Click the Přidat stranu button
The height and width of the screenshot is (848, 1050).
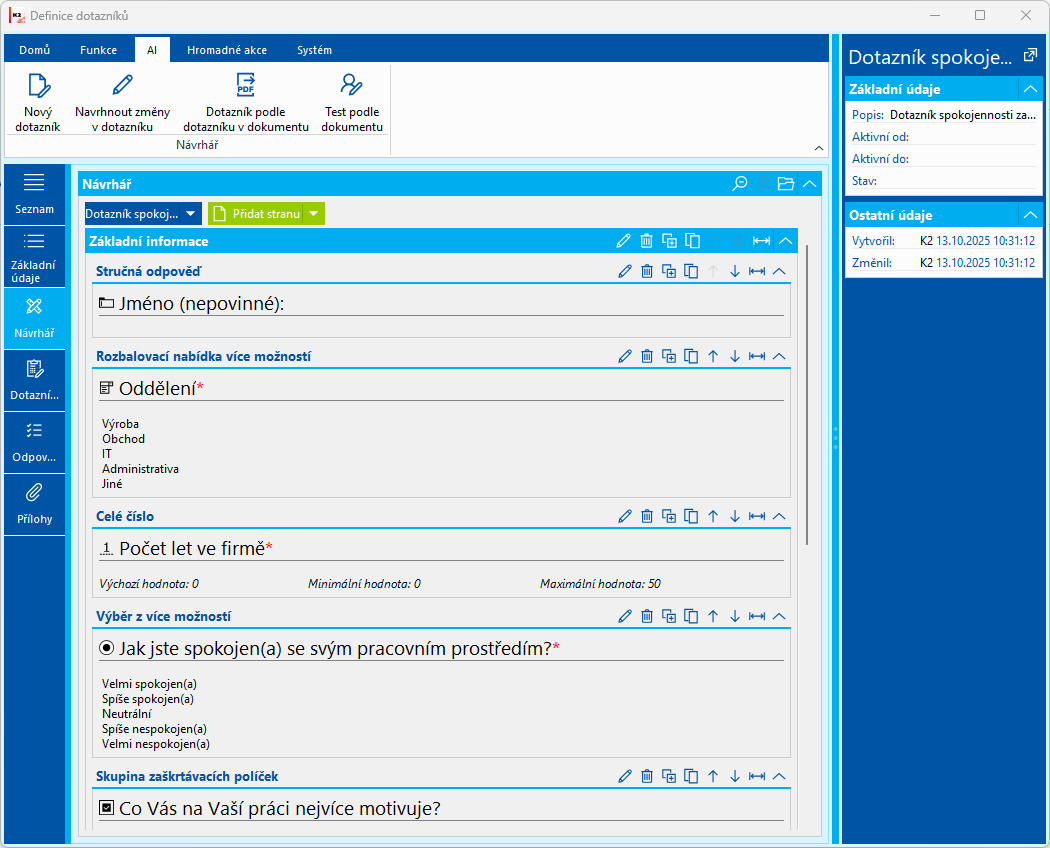pyautogui.click(x=256, y=214)
